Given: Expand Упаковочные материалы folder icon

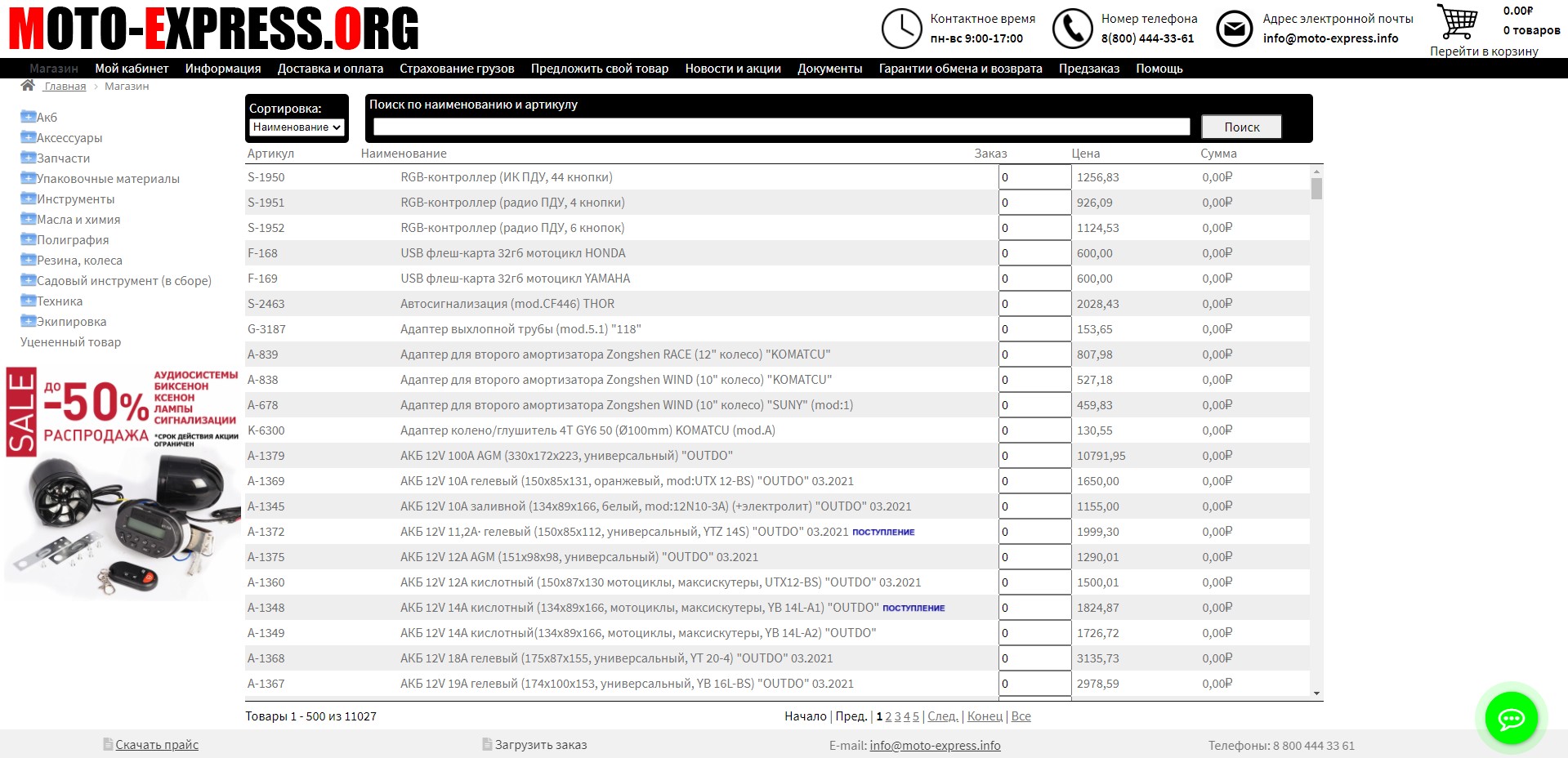Looking at the screenshot, I should (x=28, y=178).
